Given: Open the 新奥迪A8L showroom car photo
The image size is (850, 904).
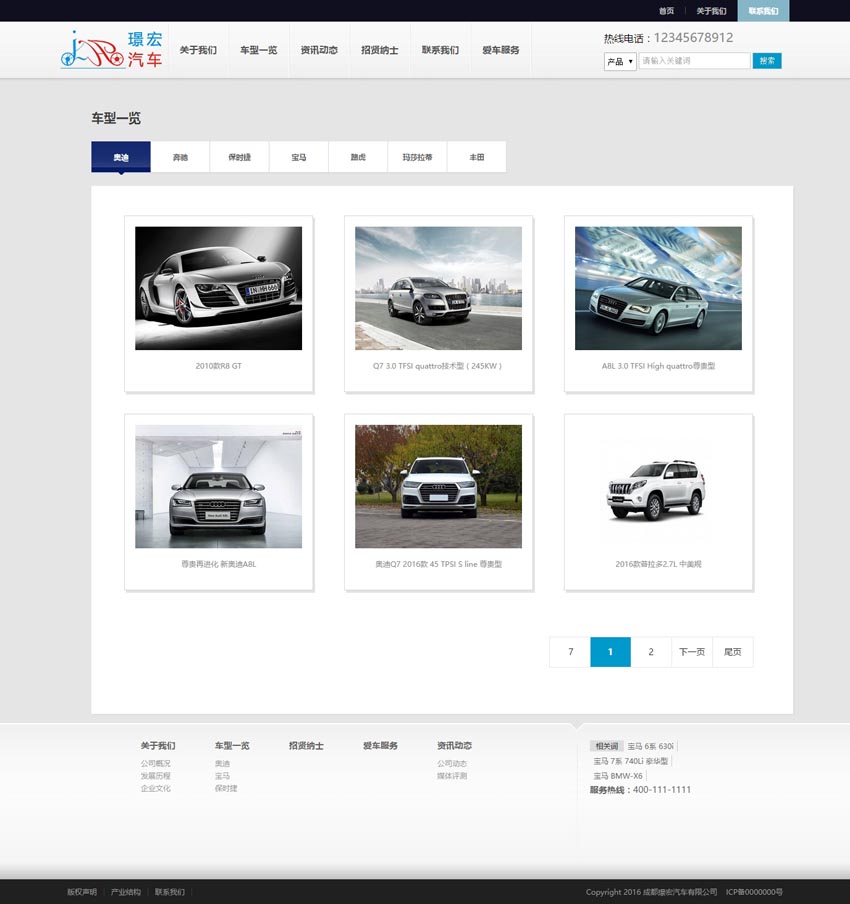Looking at the screenshot, I should 219,487.
